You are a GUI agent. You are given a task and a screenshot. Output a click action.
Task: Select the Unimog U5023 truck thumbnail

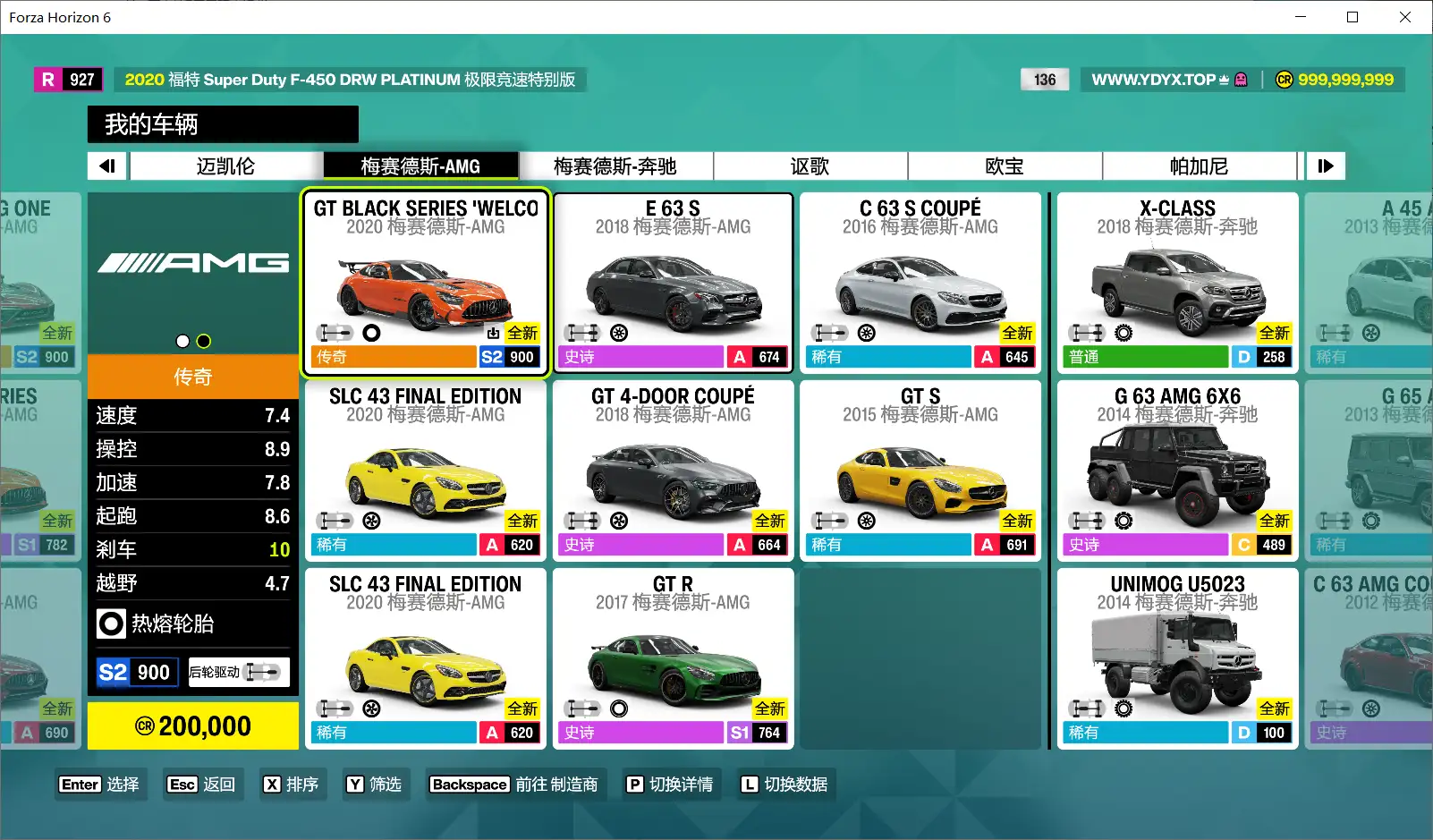[1178, 662]
